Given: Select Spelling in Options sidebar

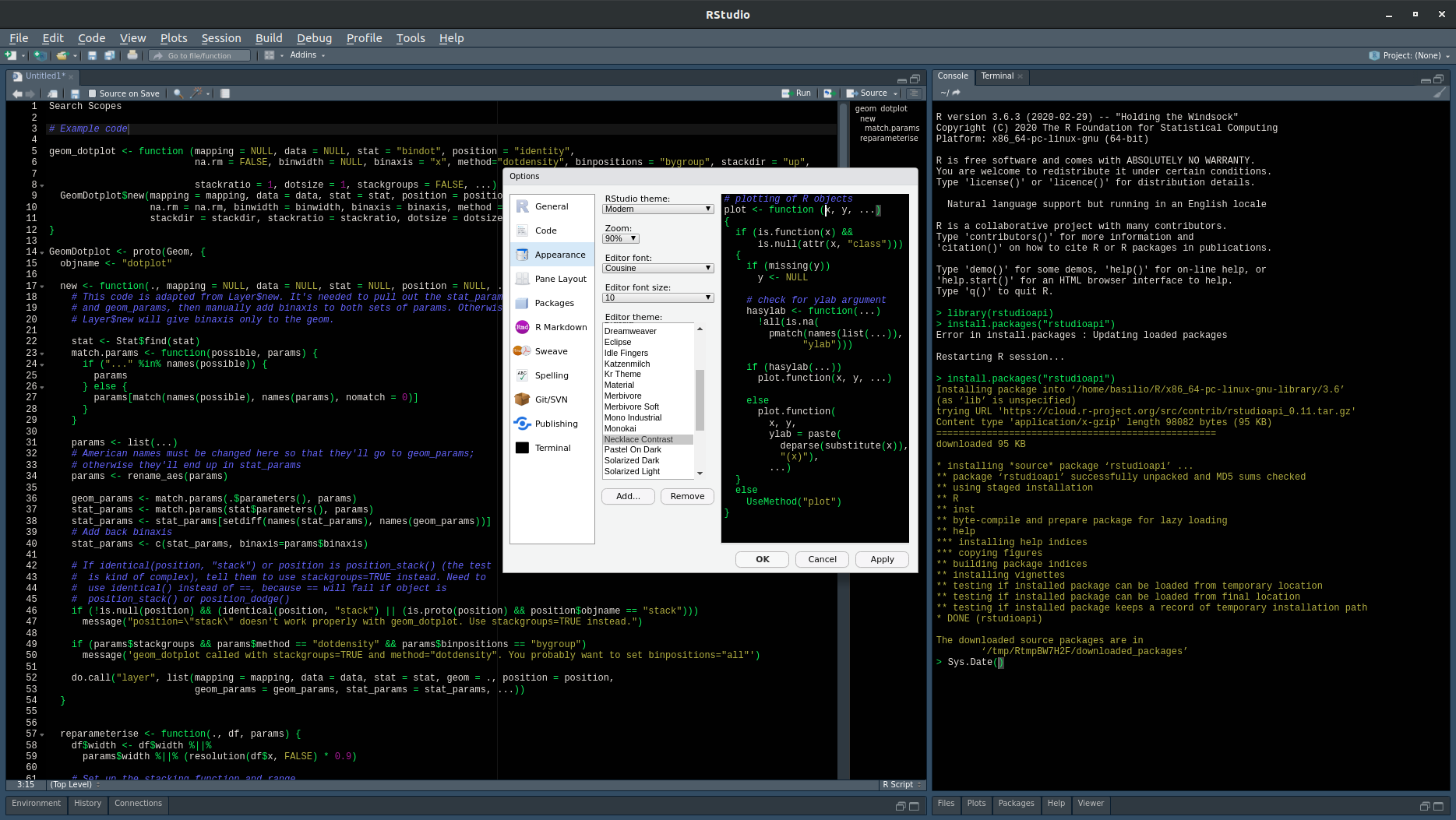Looking at the screenshot, I should coord(552,375).
